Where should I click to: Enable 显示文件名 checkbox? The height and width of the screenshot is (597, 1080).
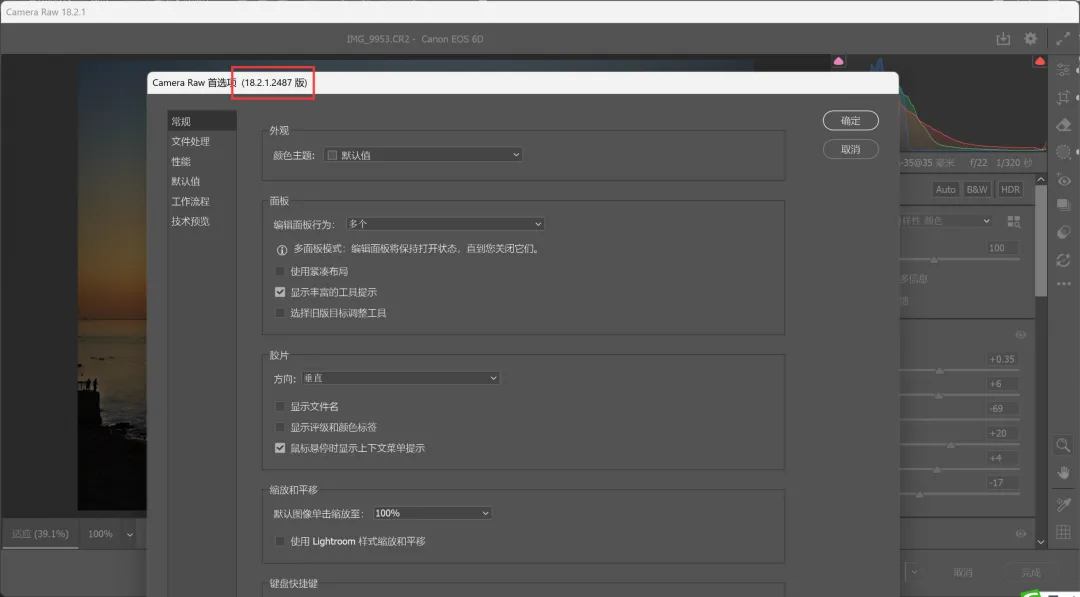click(280, 406)
